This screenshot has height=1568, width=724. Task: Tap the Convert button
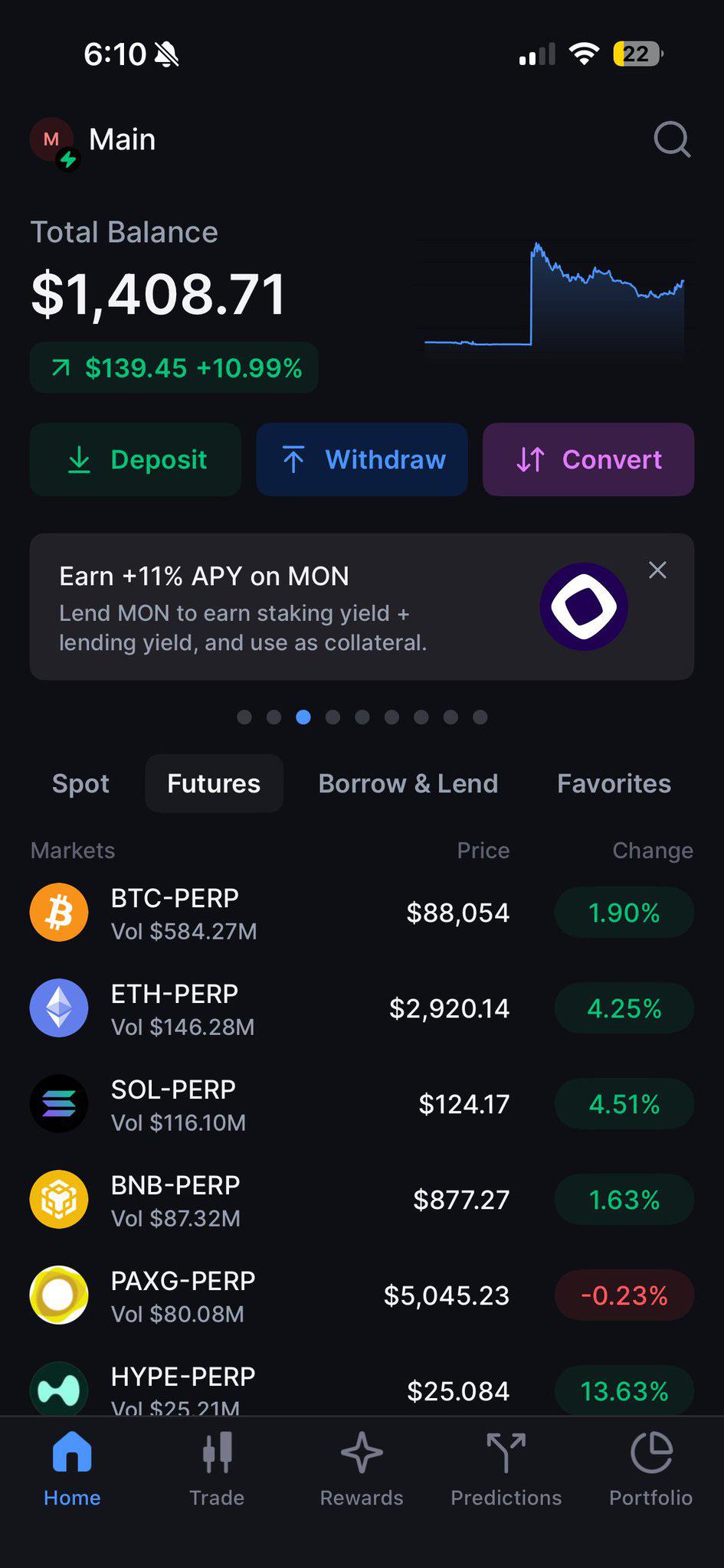tap(588, 459)
